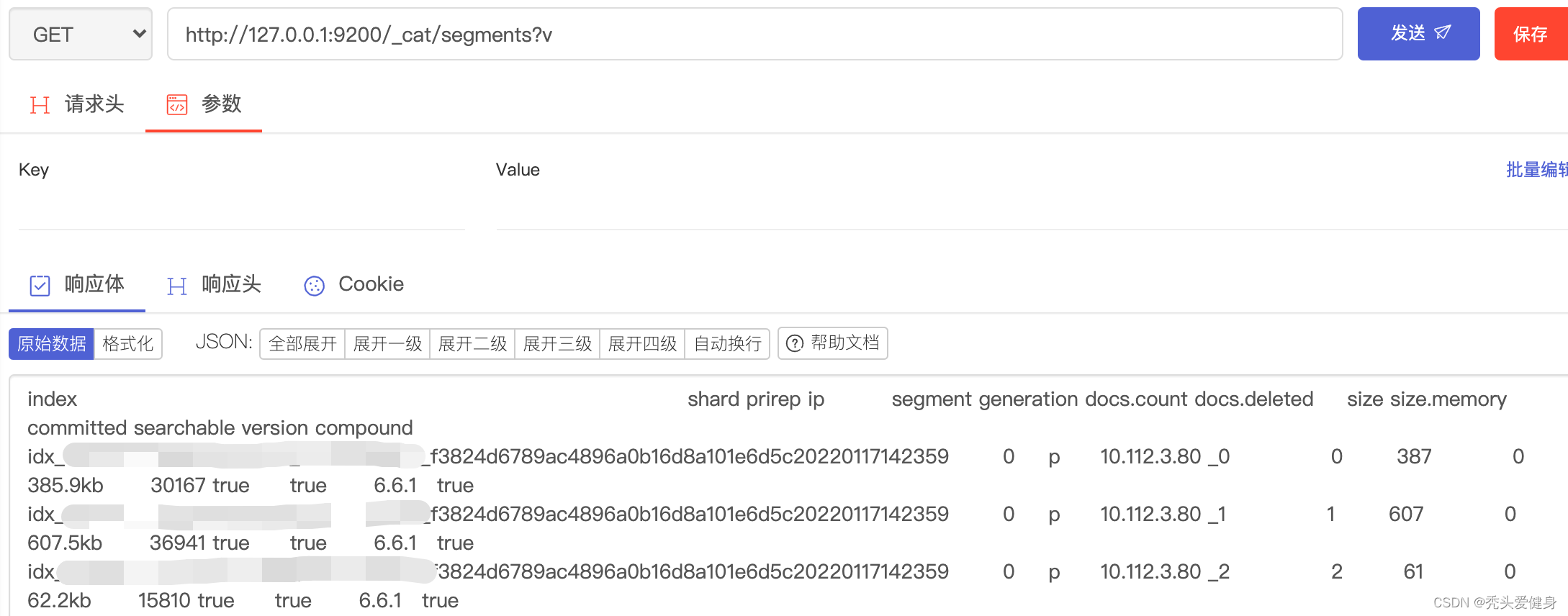The image size is (1568, 616).
Task: Expand all JSON levels (全部展开)
Action: click(302, 344)
